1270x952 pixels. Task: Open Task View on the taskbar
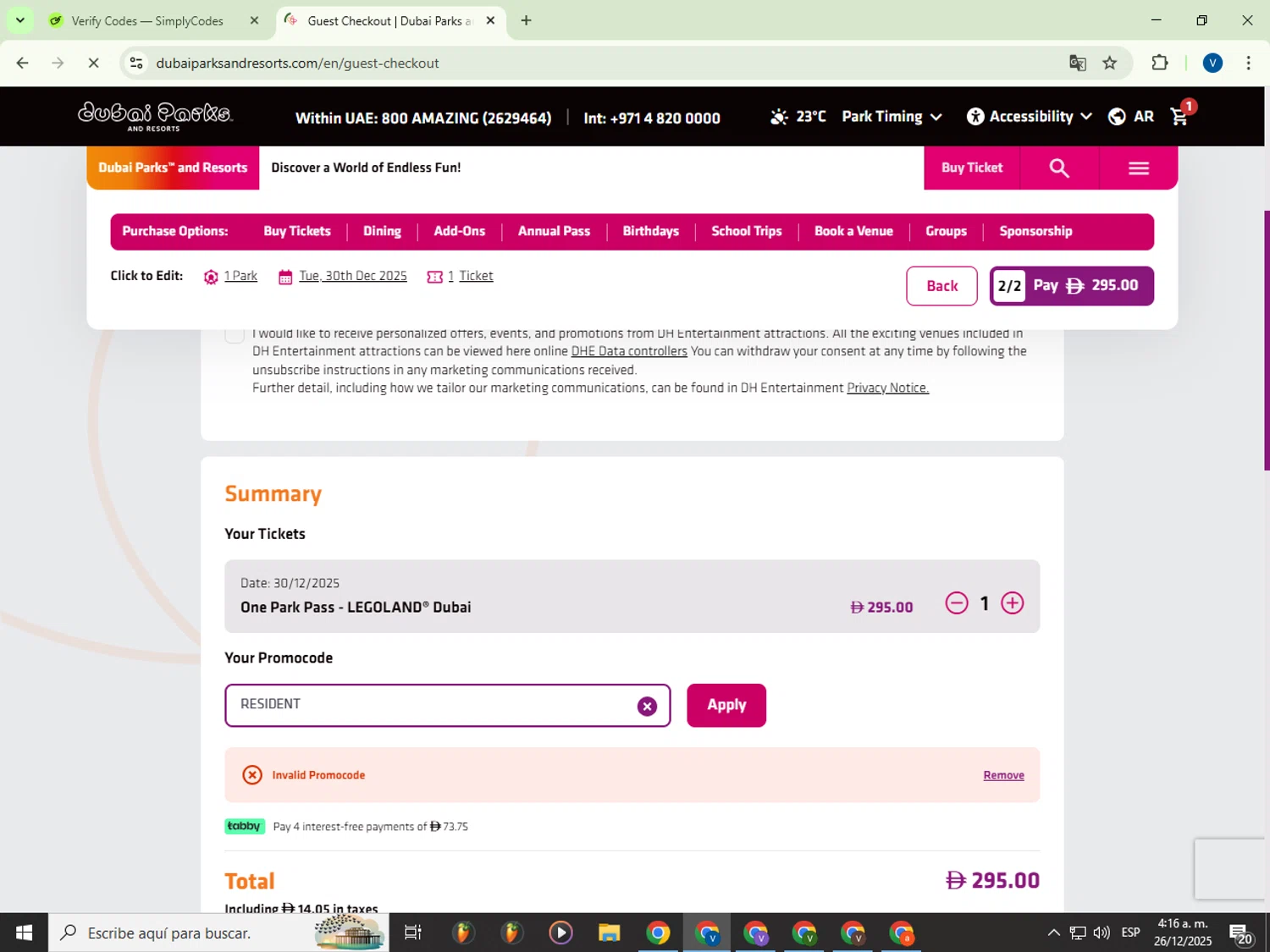(x=413, y=933)
